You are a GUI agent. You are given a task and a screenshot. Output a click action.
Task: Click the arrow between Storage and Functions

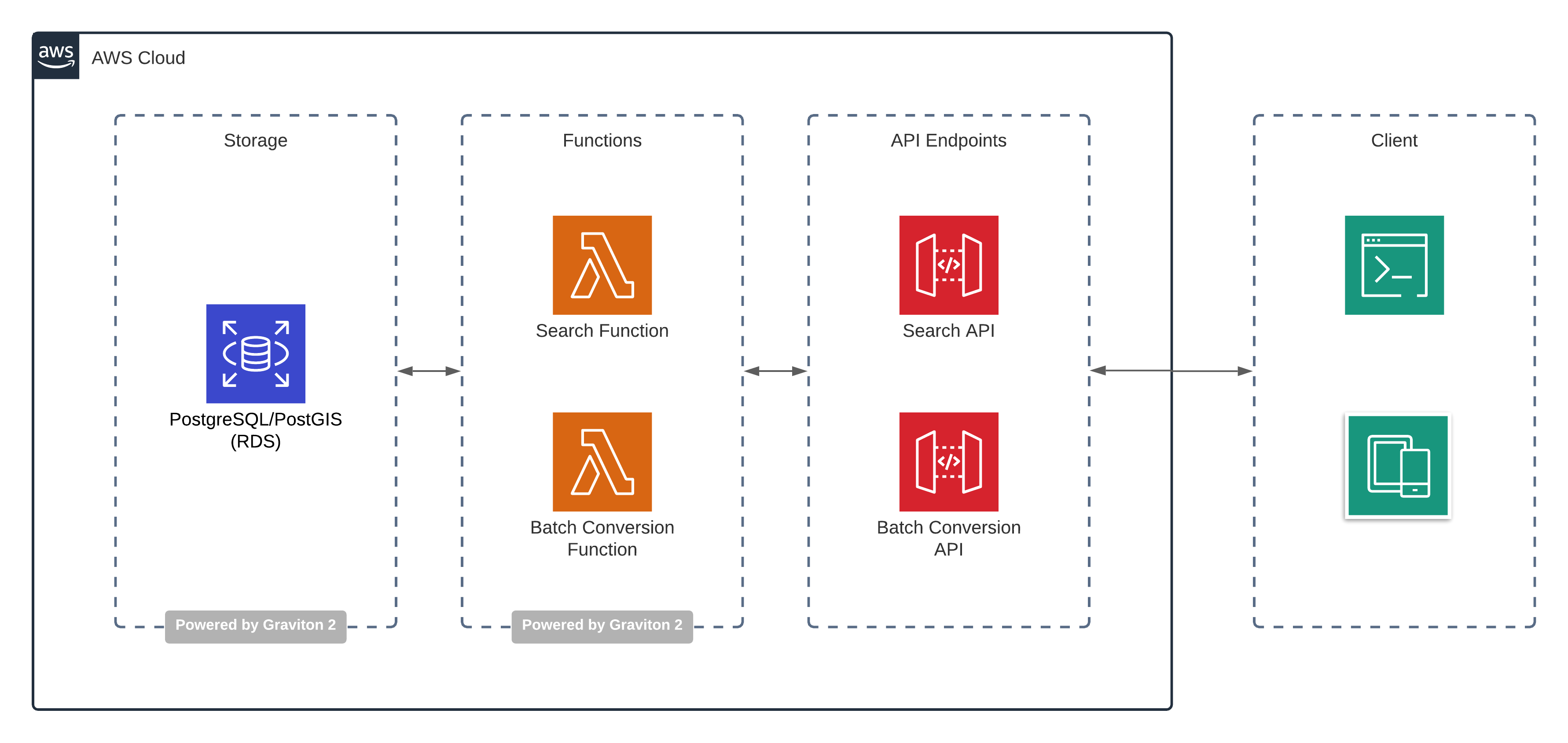[429, 371]
